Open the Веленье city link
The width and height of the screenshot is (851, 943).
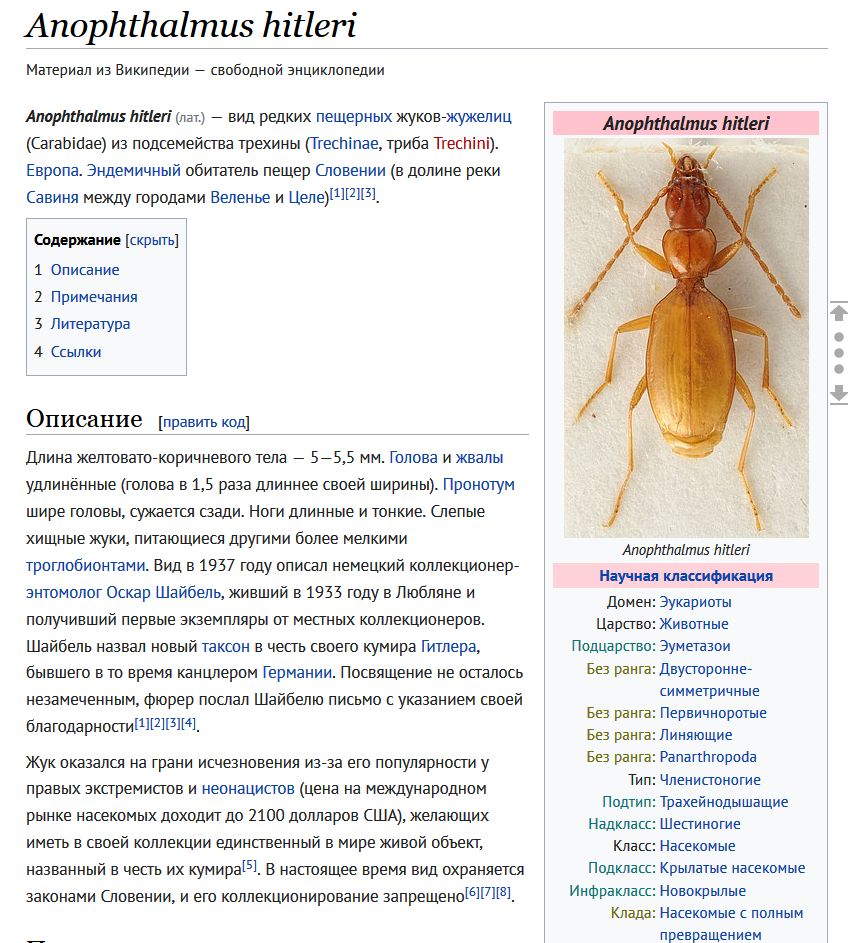240,197
